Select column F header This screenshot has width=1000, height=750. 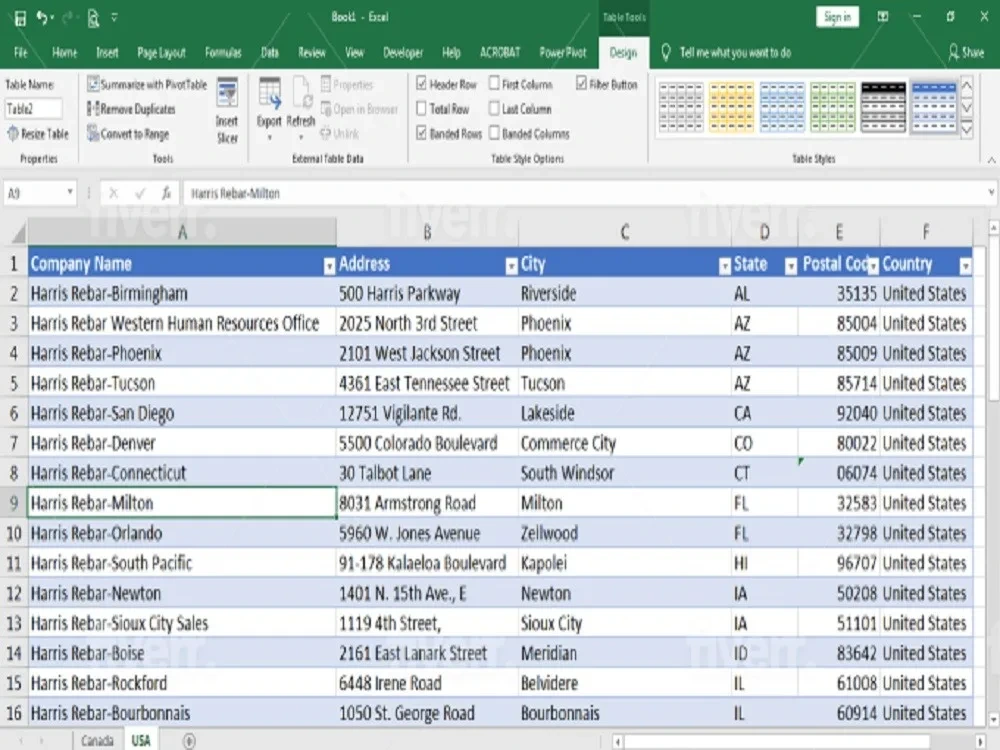point(926,232)
